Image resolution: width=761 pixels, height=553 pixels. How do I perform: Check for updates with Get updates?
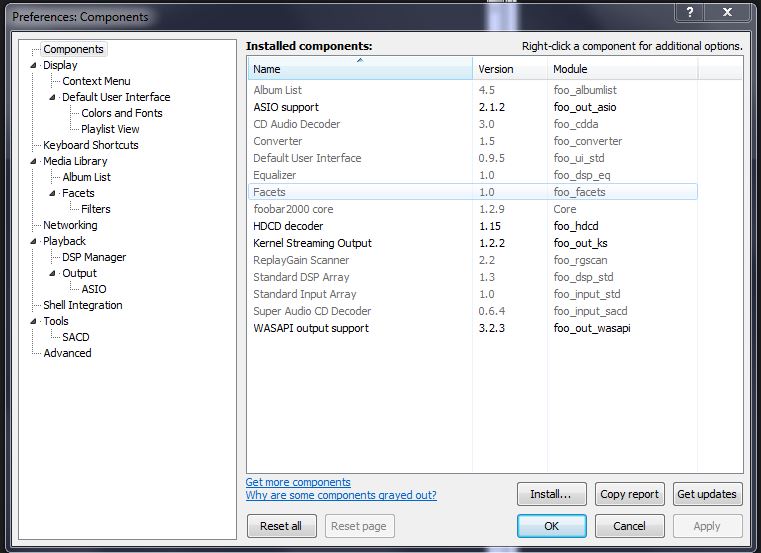[x=707, y=494]
